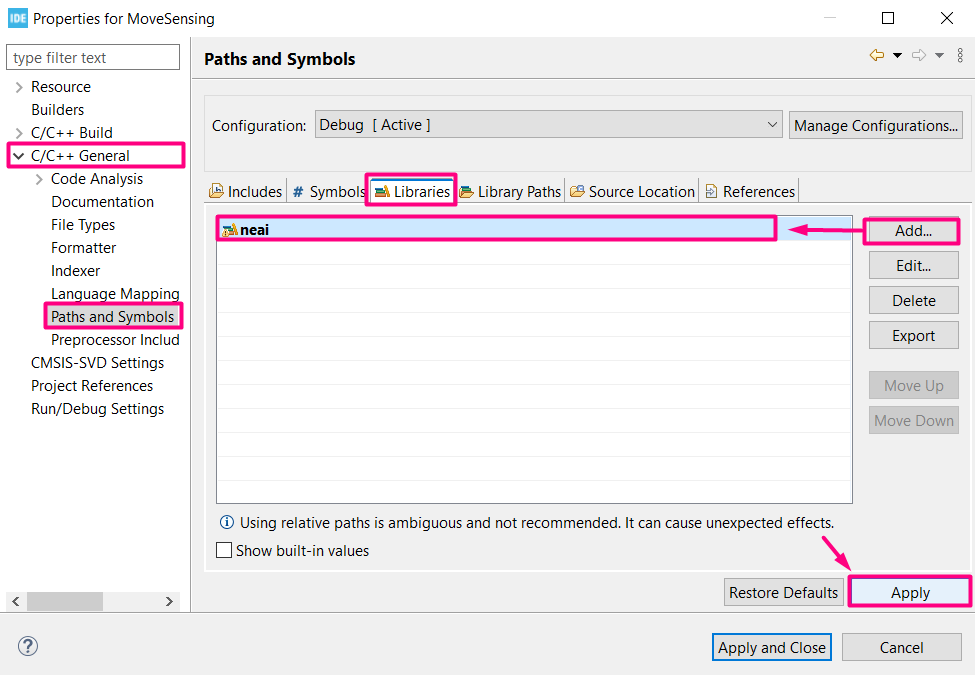Viewport: 975px width, 675px height.
Task: Switch to the Includes tab
Action: click(246, 191)
